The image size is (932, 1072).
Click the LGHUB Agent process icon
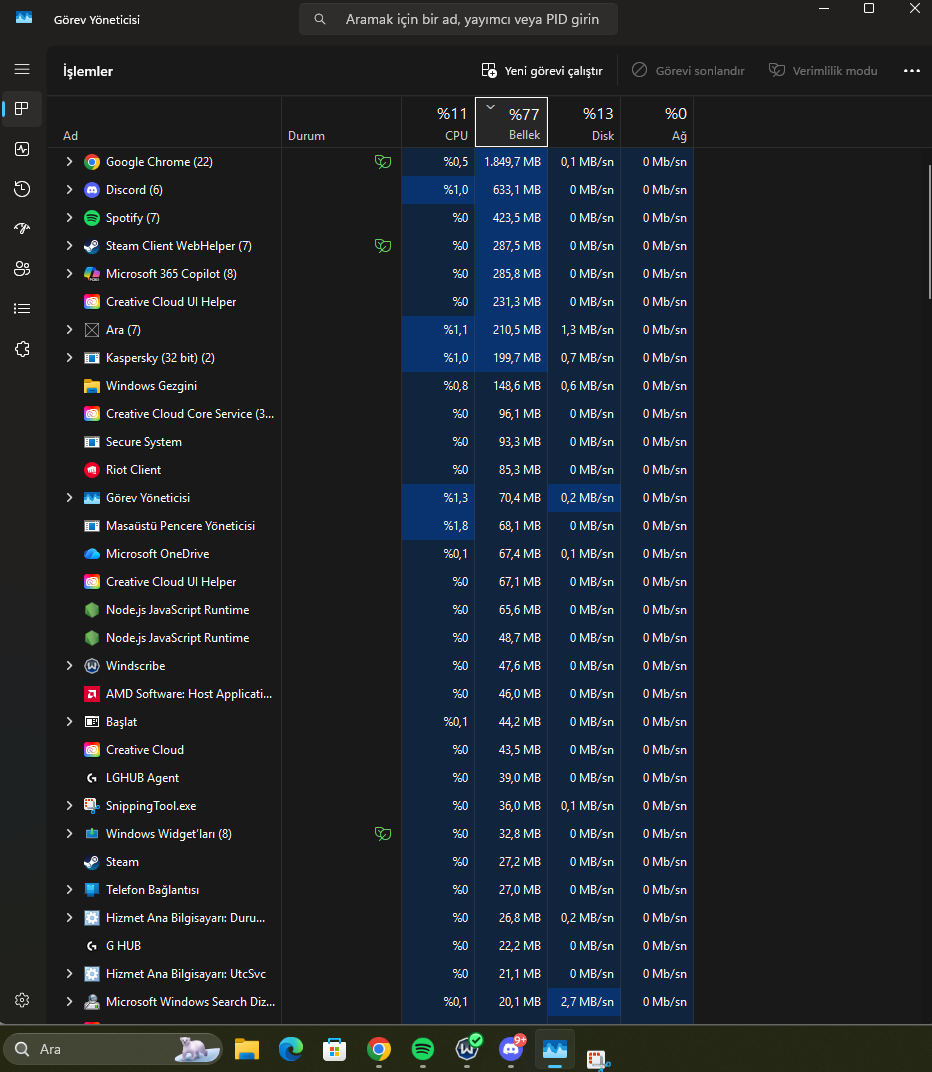tap(92, 778)
